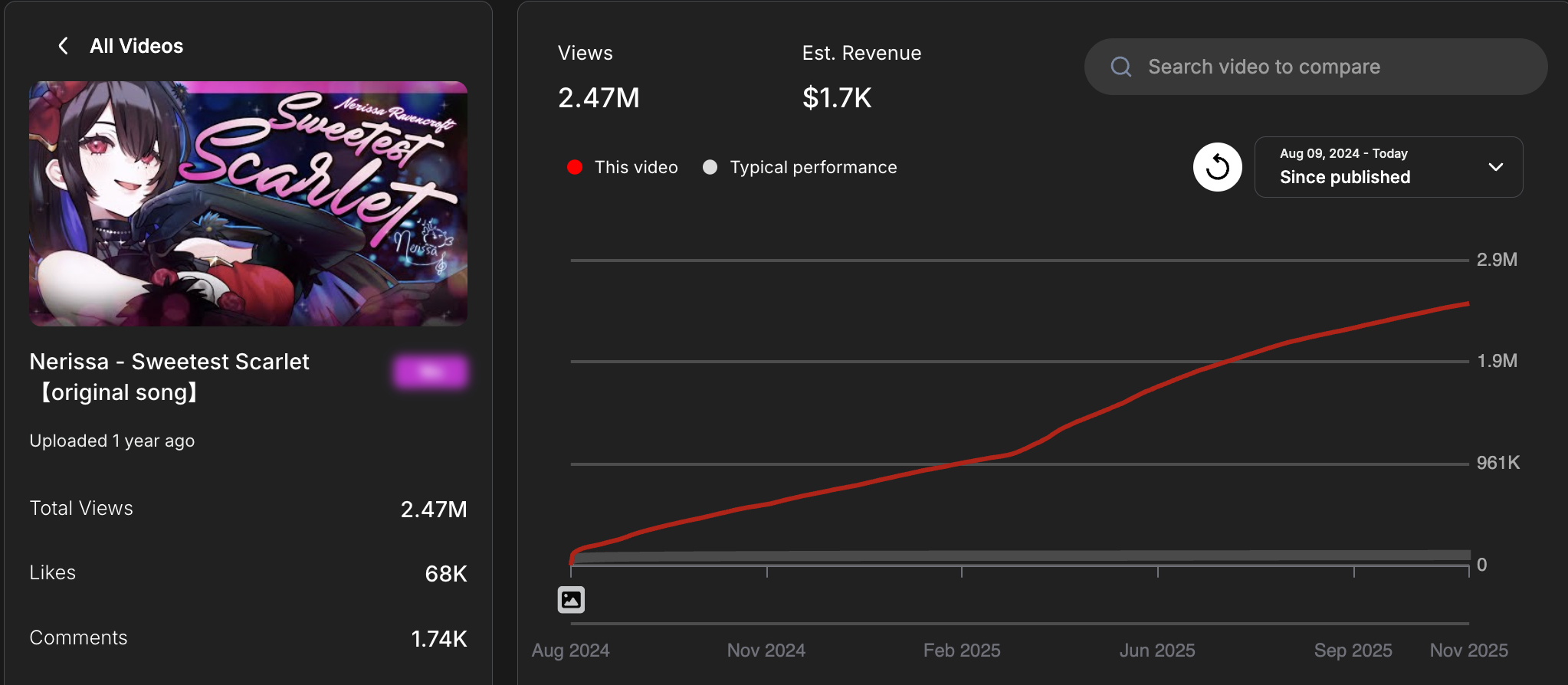Click the Likes row label
1568x685 pixels.
(52, 572)
